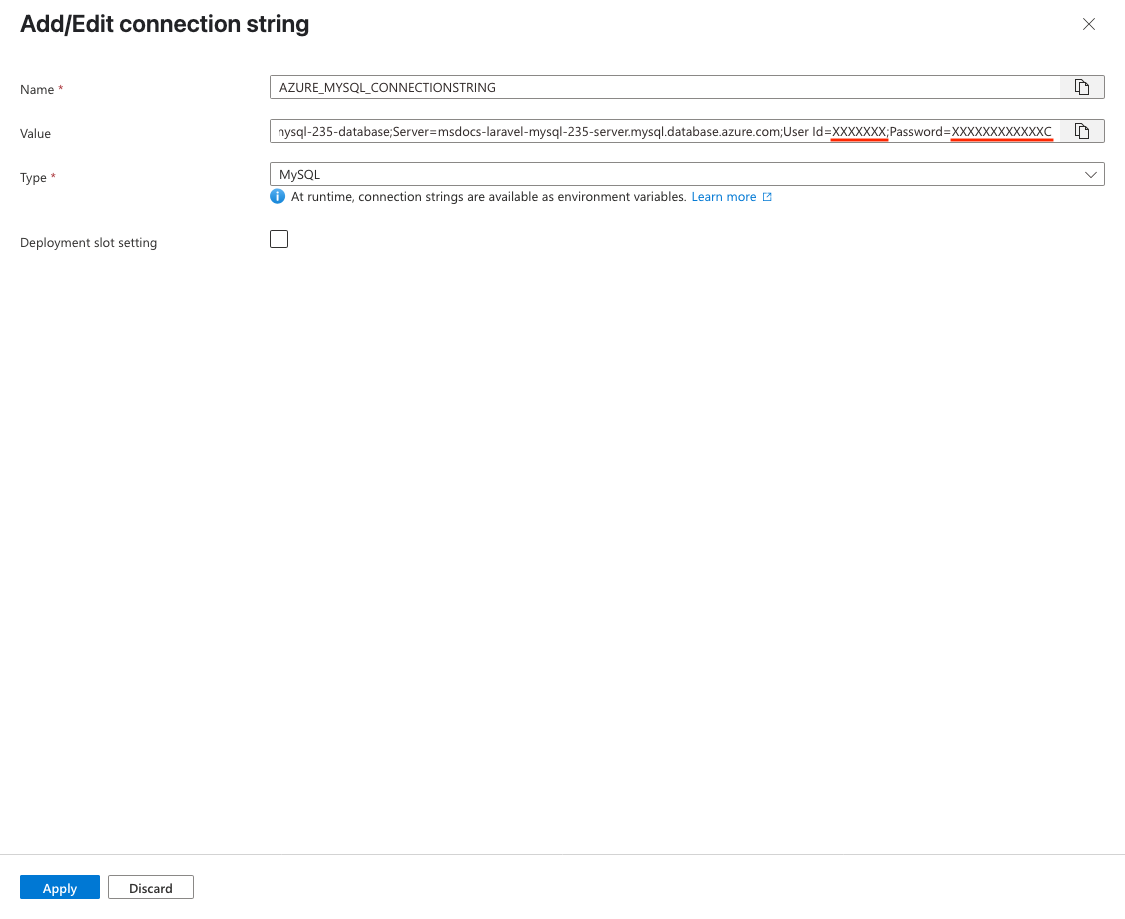Click the dropdown chevron on the Type field
Image resolution: width=1125 pixels, height=919 pixels.
pos(1091,173)
